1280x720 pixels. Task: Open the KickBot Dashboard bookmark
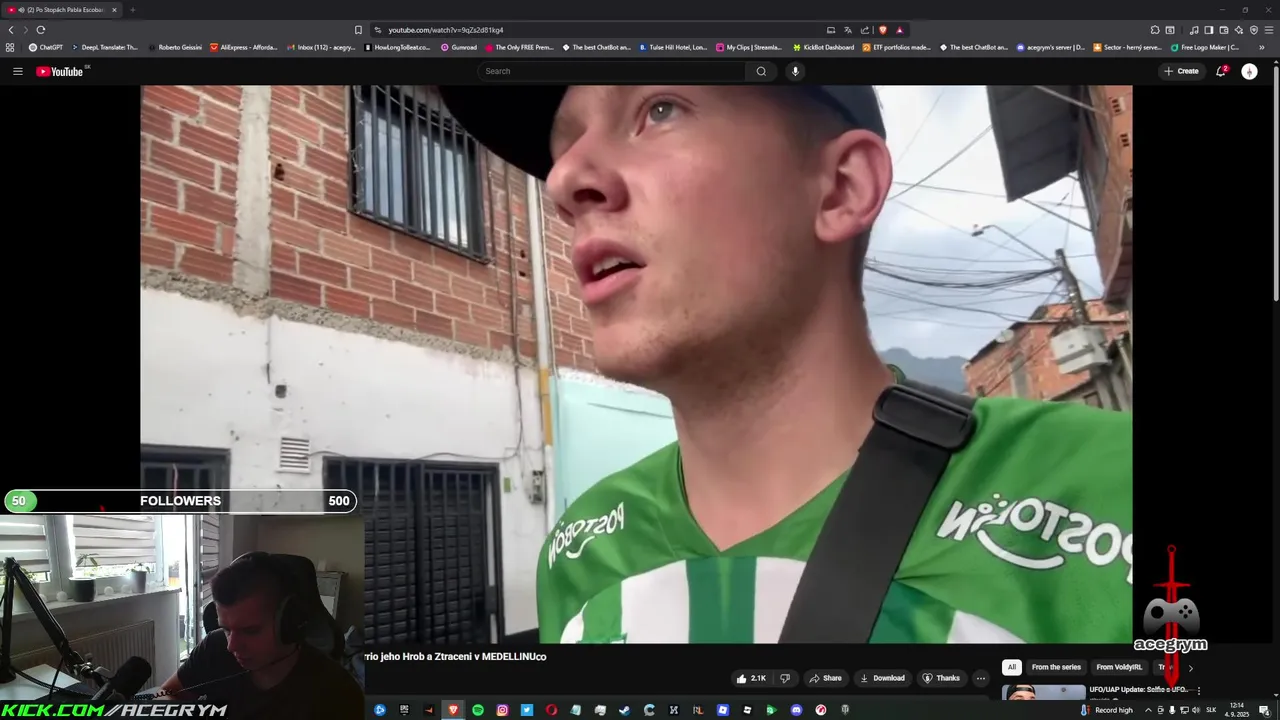point(823,47)
